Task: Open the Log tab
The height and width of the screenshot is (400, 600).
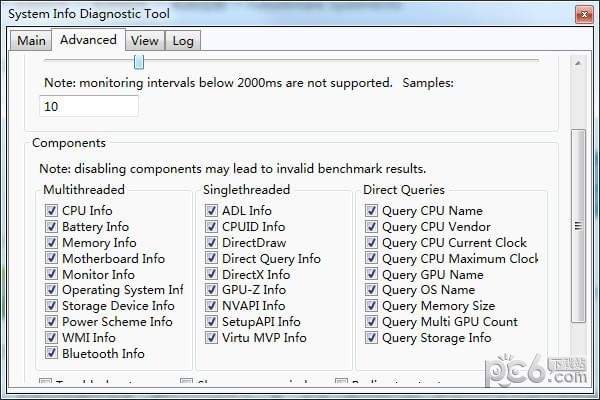Action: (182, 41)
